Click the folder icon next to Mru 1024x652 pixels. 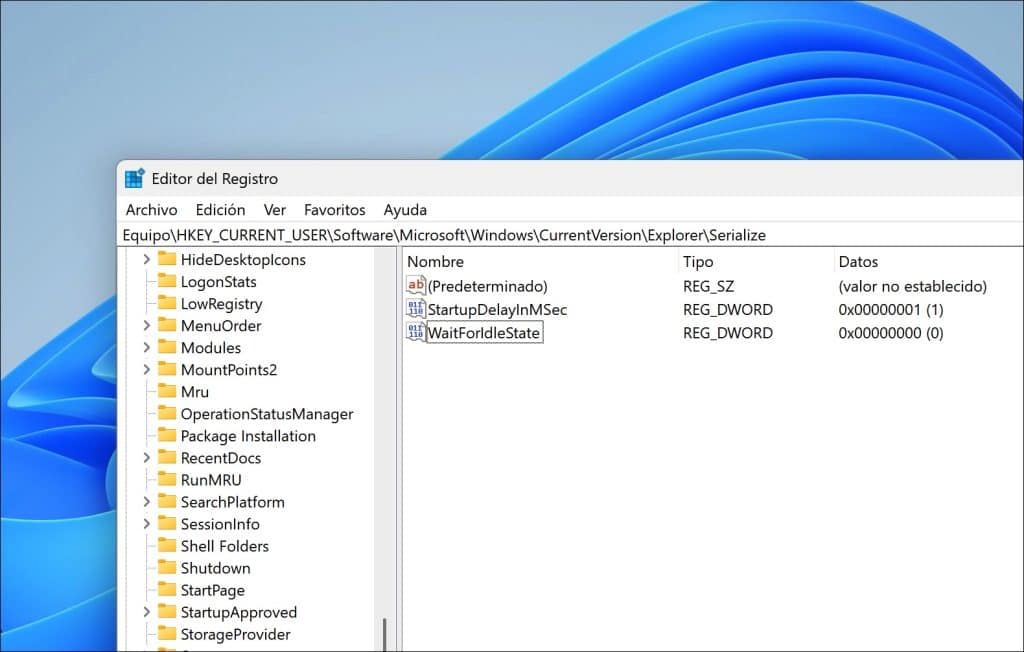pos(168,391)
